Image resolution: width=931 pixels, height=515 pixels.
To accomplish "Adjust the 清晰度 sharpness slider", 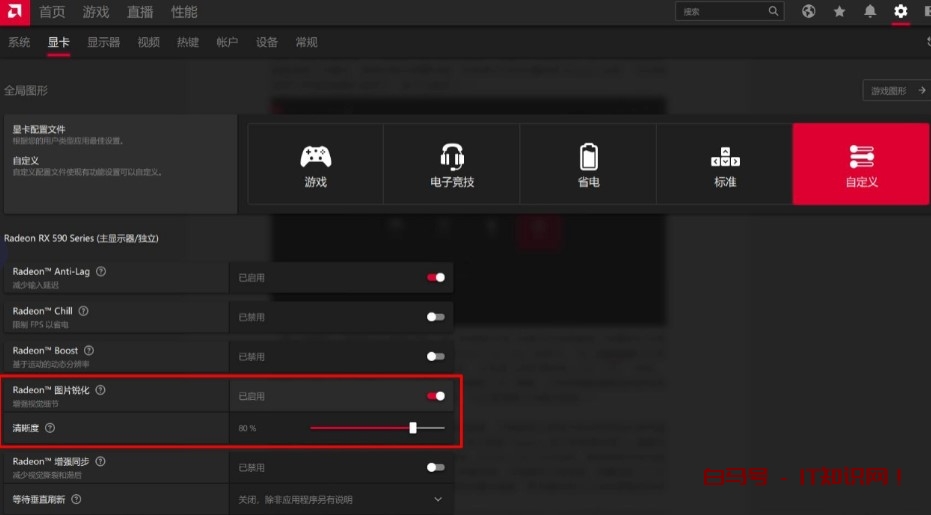I will (x=413, y=428).
